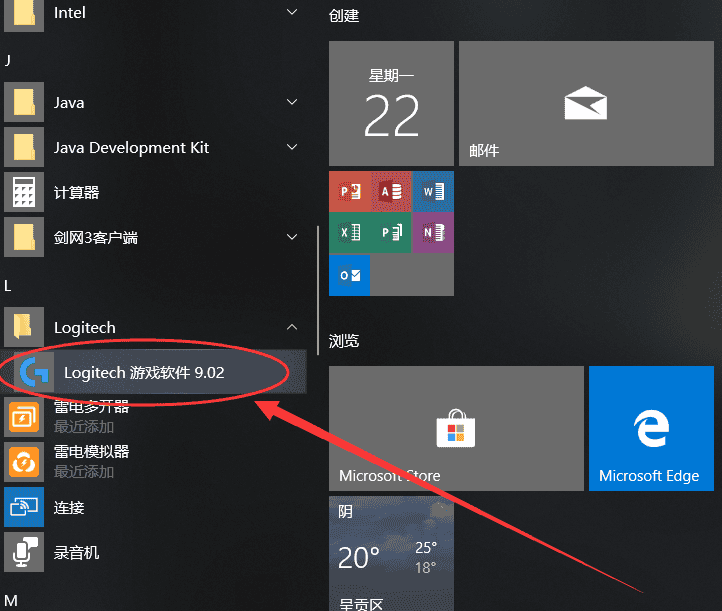Jump via the J letter header
This screenshot has width=722, height=611.
tap(8, 60)
